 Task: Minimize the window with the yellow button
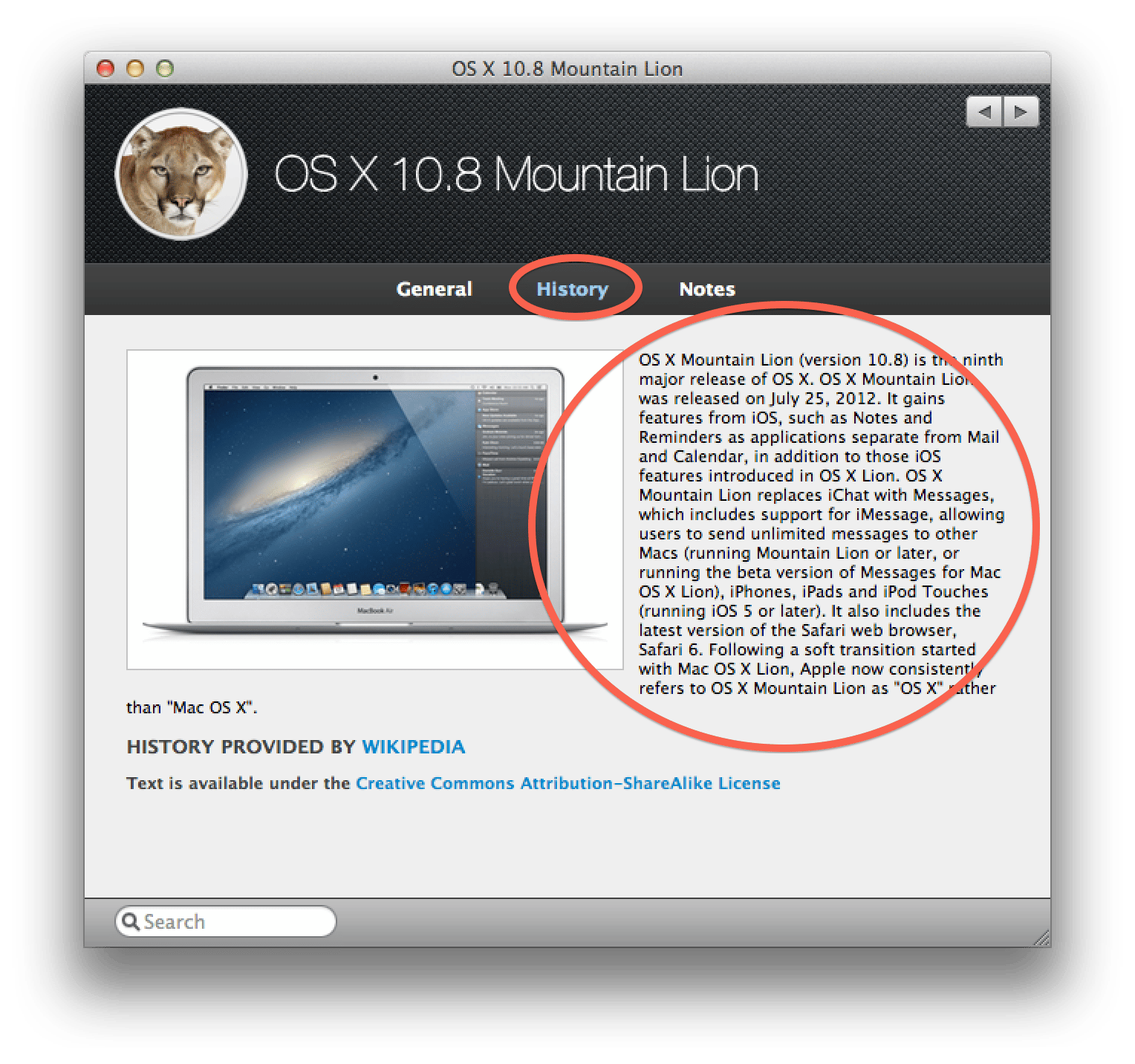(135, 68)
